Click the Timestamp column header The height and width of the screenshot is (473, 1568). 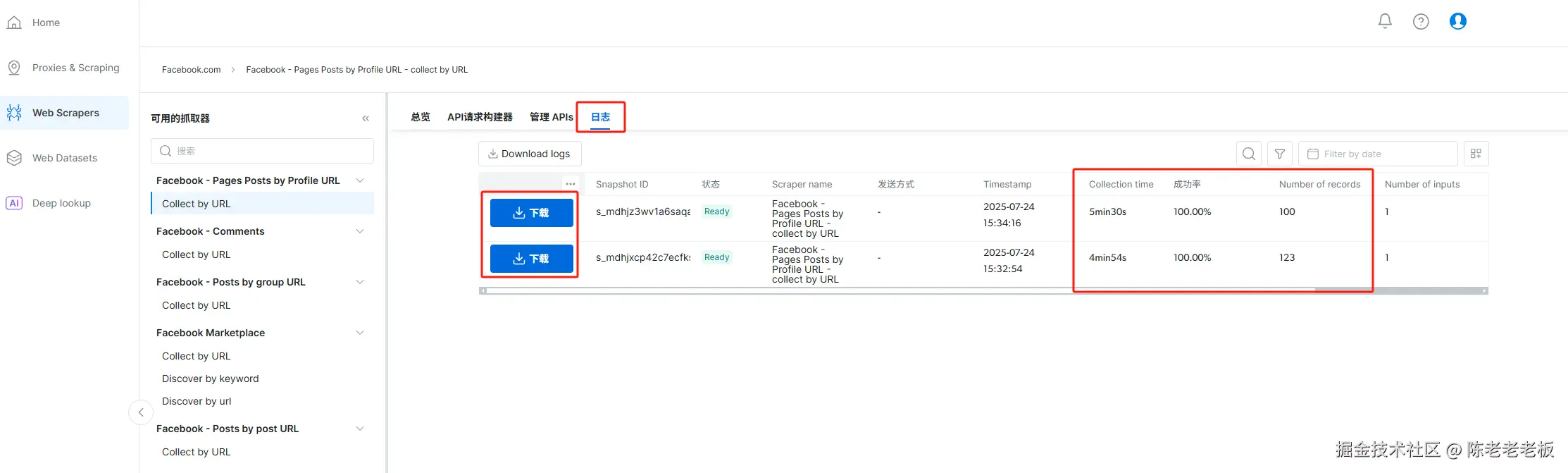tap(1007, 184)
